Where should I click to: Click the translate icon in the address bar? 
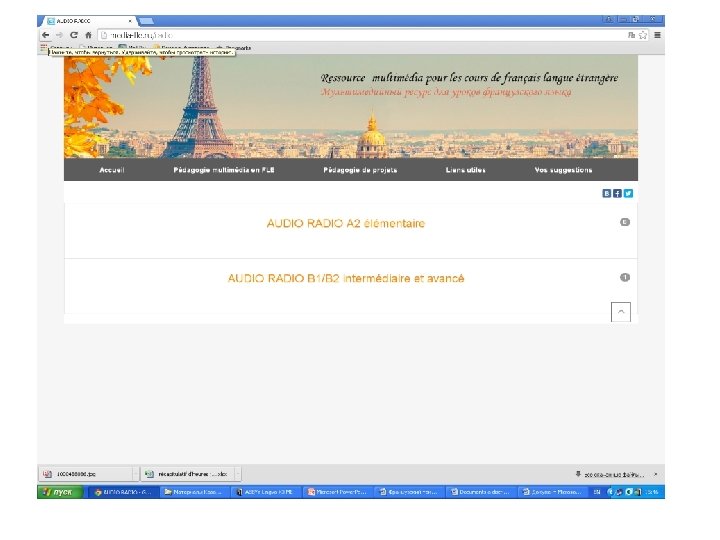tap(631, 35)
